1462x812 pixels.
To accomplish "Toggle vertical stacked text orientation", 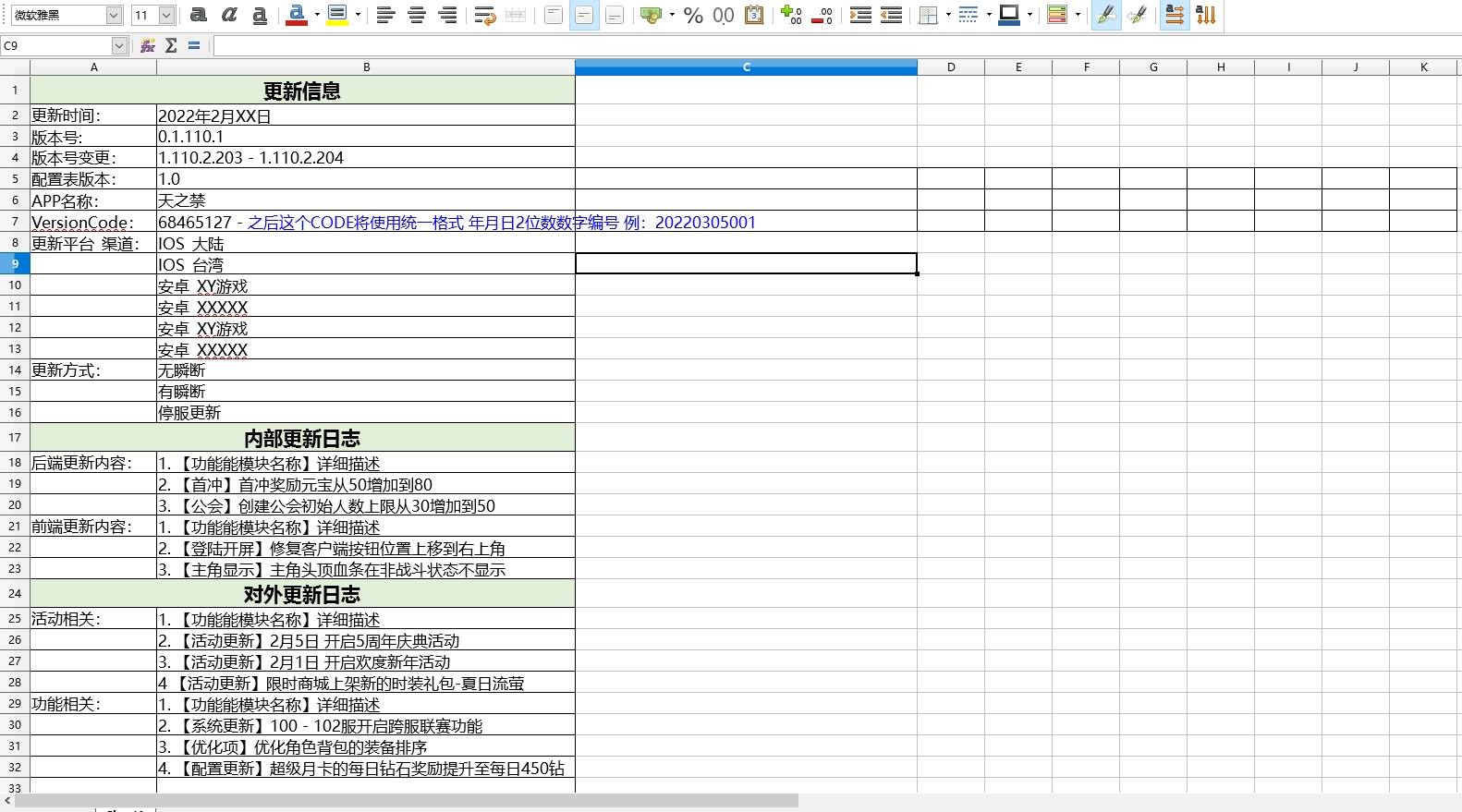I will click(x=1205, y=15).
